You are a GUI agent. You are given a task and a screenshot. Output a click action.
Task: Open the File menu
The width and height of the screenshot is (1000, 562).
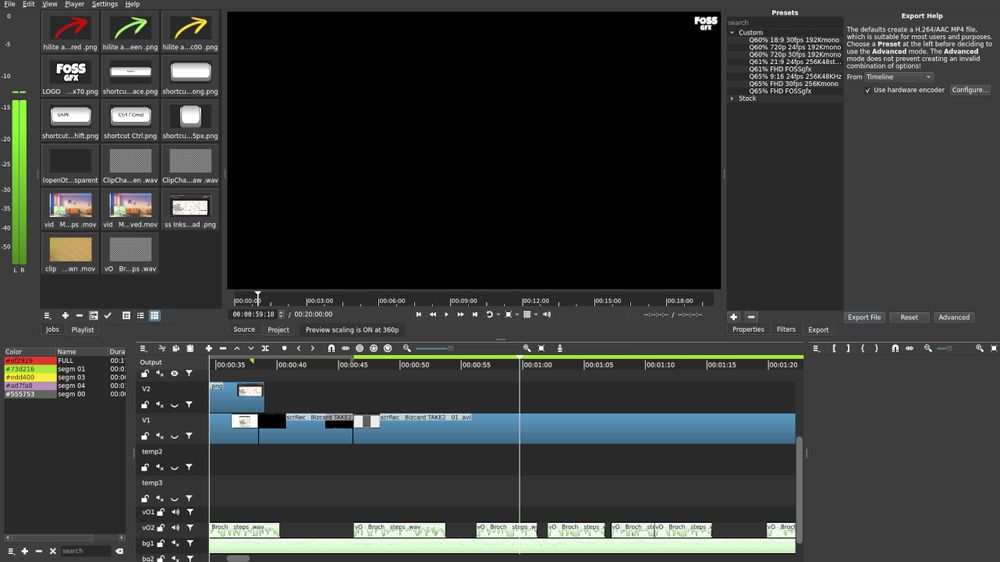coord(10,4)
